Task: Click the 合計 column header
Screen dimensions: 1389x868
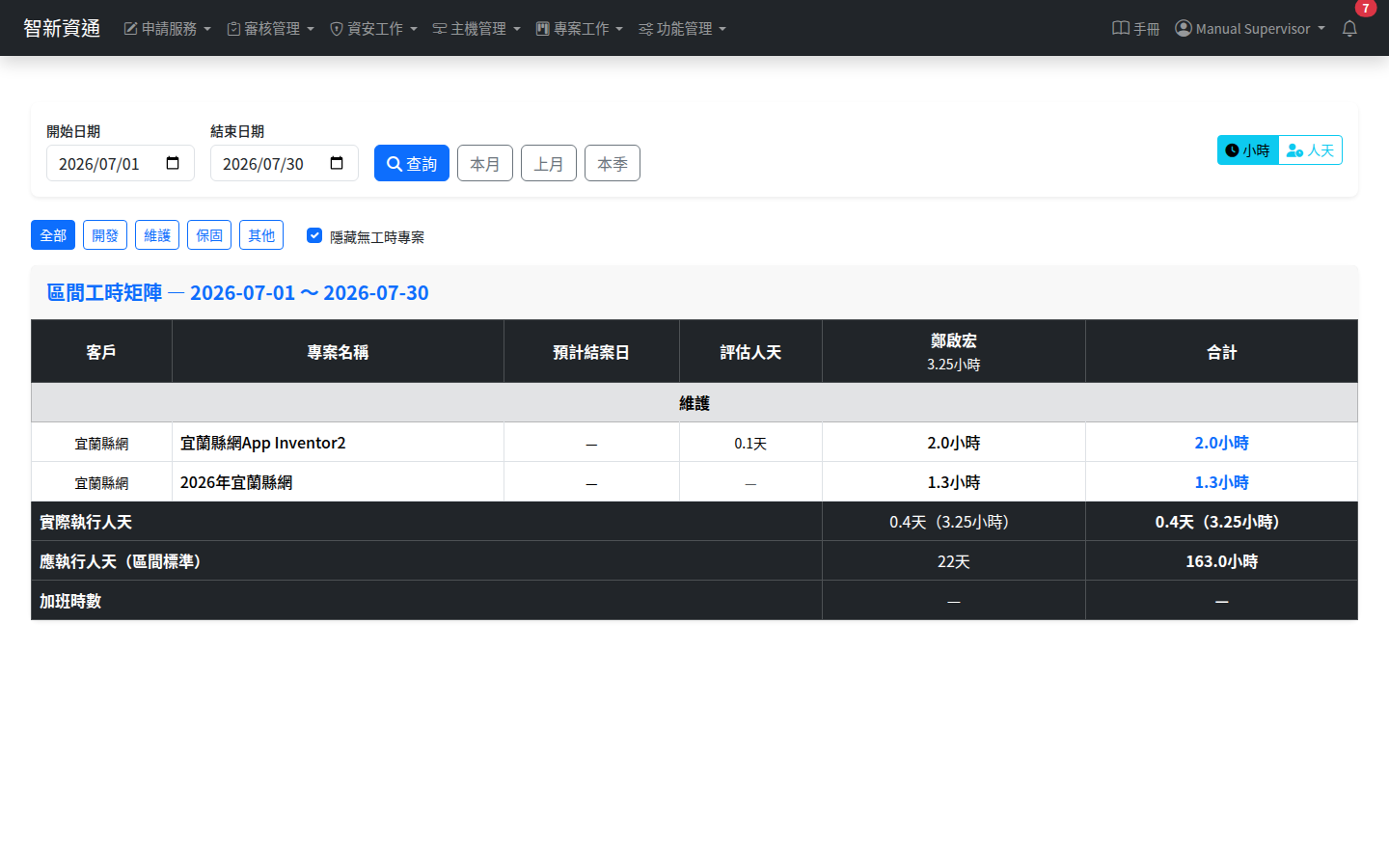Action: 1221,351
